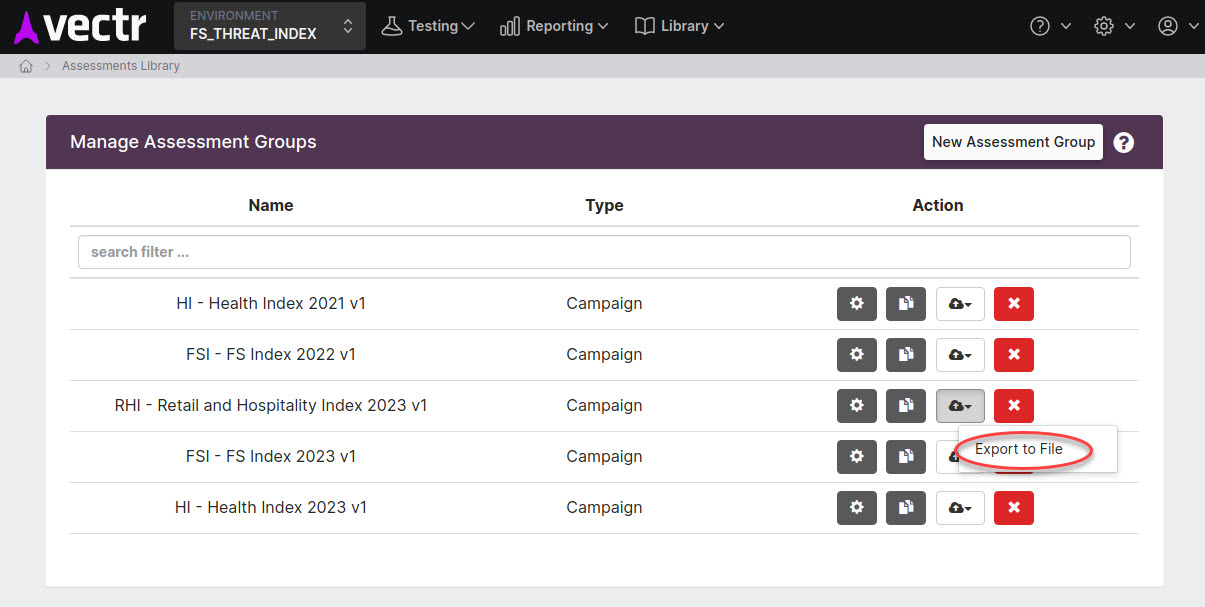The width and height of the screenshot is (1205, 607).
Task: Expand the Library menu
Action: coord(679,26)
